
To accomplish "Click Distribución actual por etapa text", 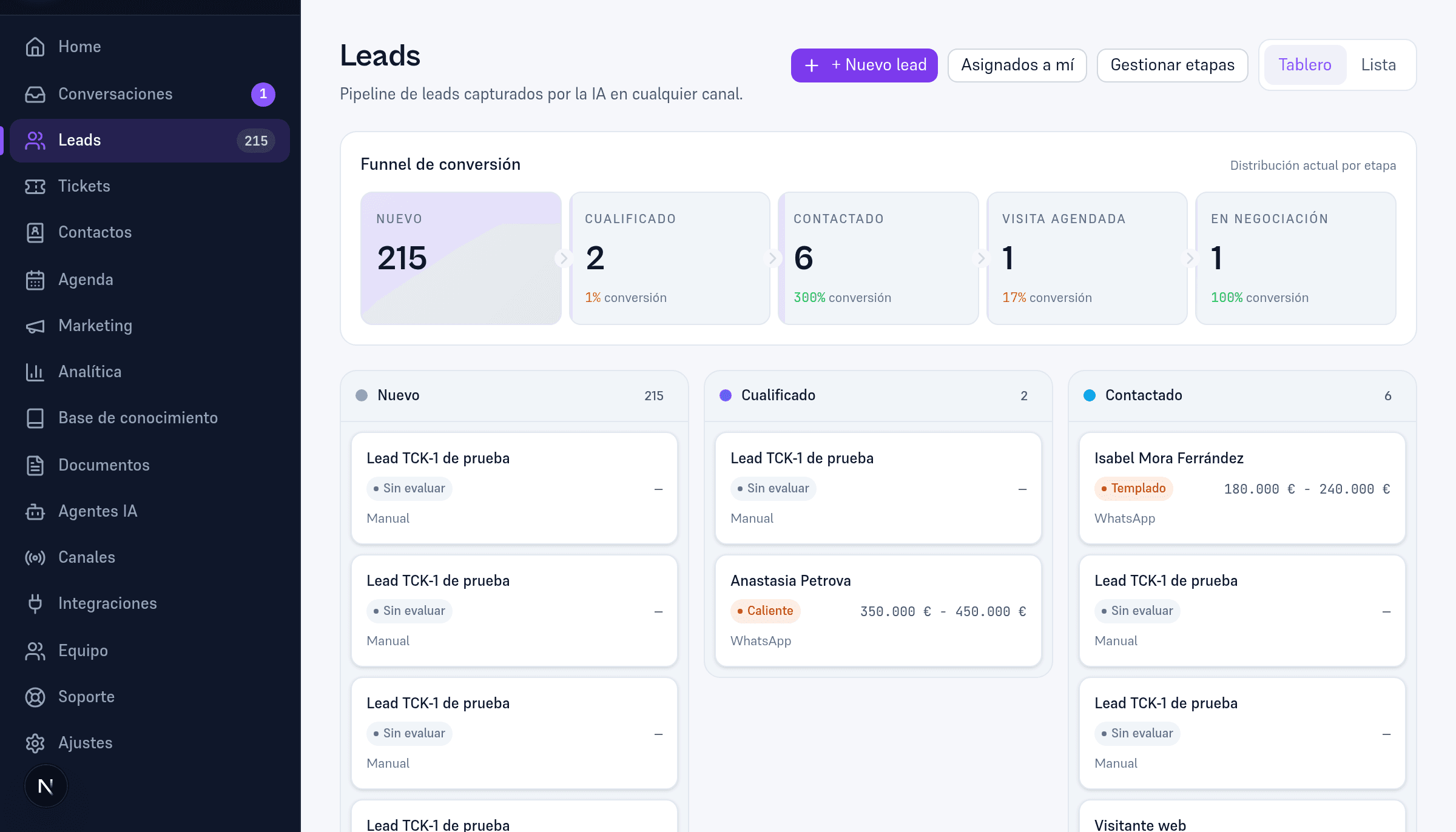I will point(1313,166).
